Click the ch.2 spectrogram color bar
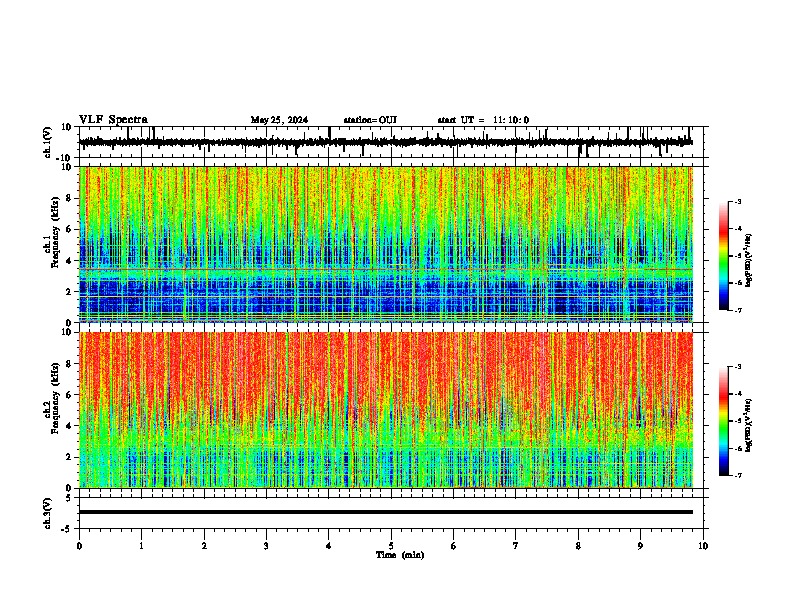Viewport: 792px width, 612px height. [724, 421]
